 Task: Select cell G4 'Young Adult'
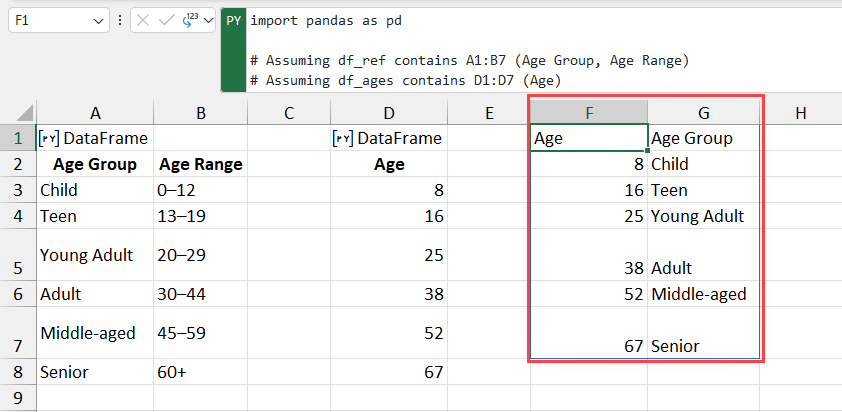pyautogui.click(x=703, y=216)
